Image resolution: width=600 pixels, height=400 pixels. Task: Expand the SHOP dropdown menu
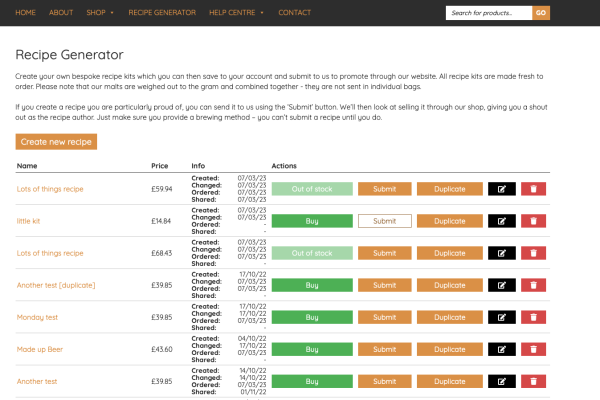pos(100,13)
